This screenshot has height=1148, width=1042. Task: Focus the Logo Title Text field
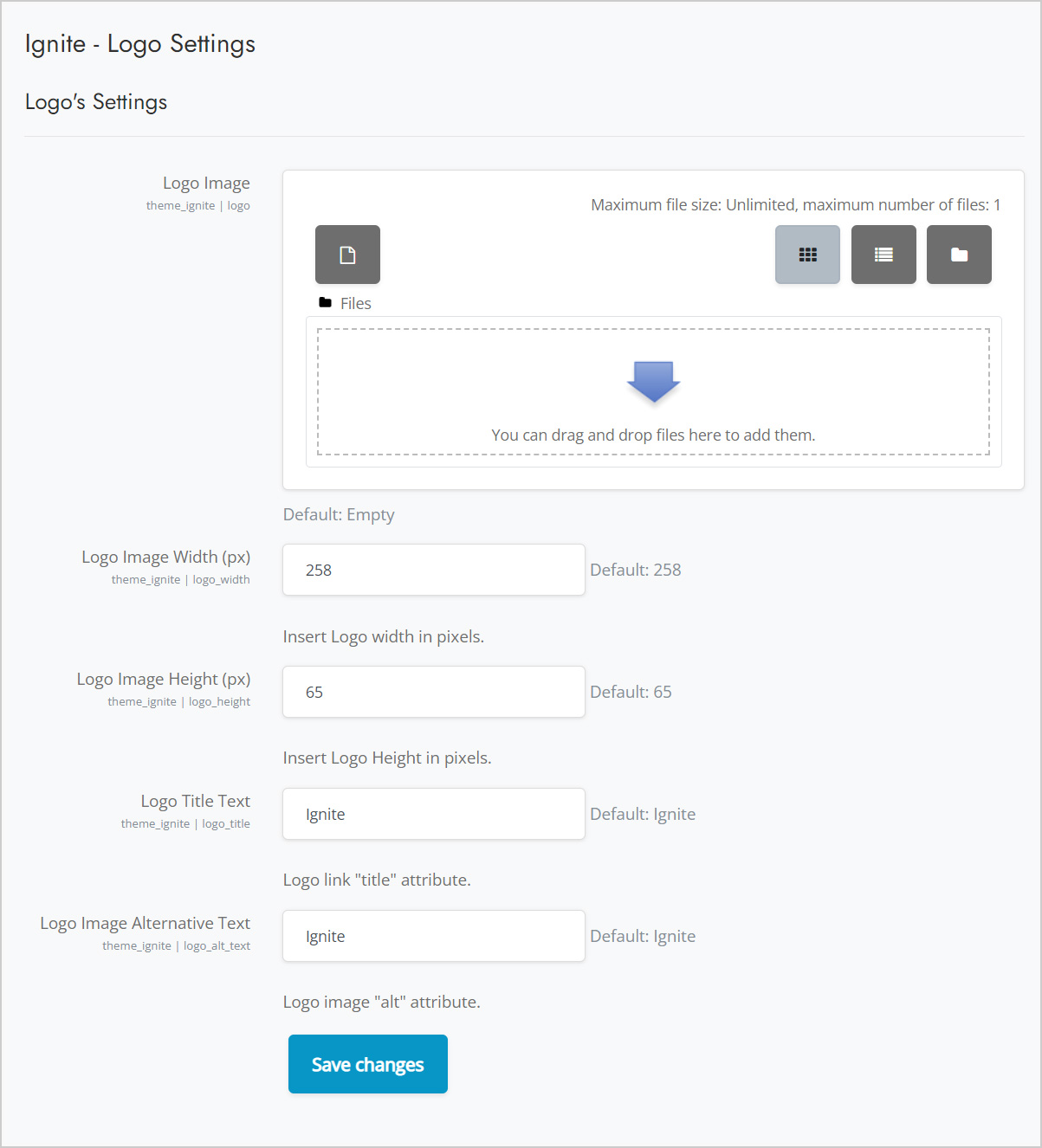434,814
